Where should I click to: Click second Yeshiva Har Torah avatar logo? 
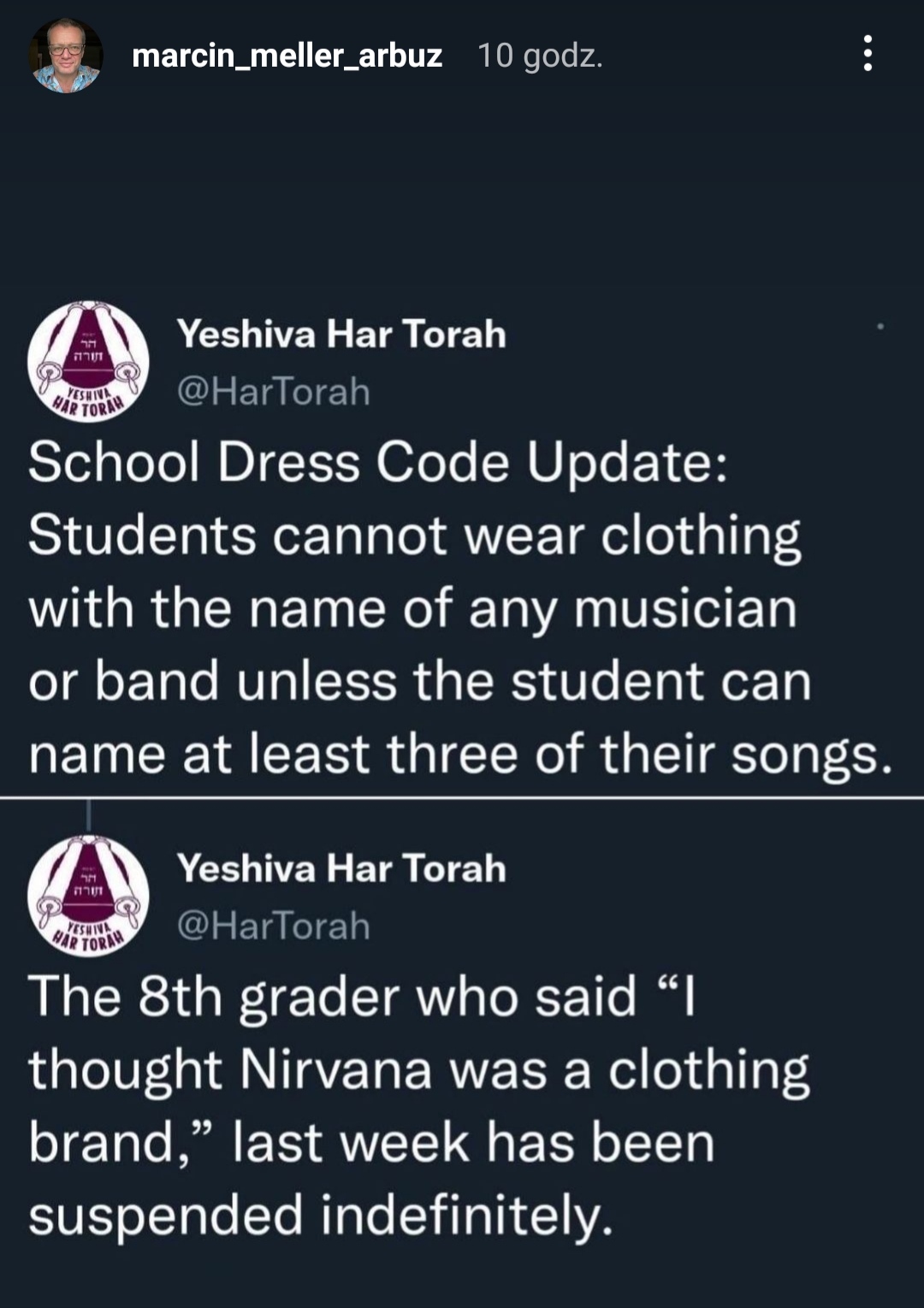pyautogui.click(x=88, y=896)
